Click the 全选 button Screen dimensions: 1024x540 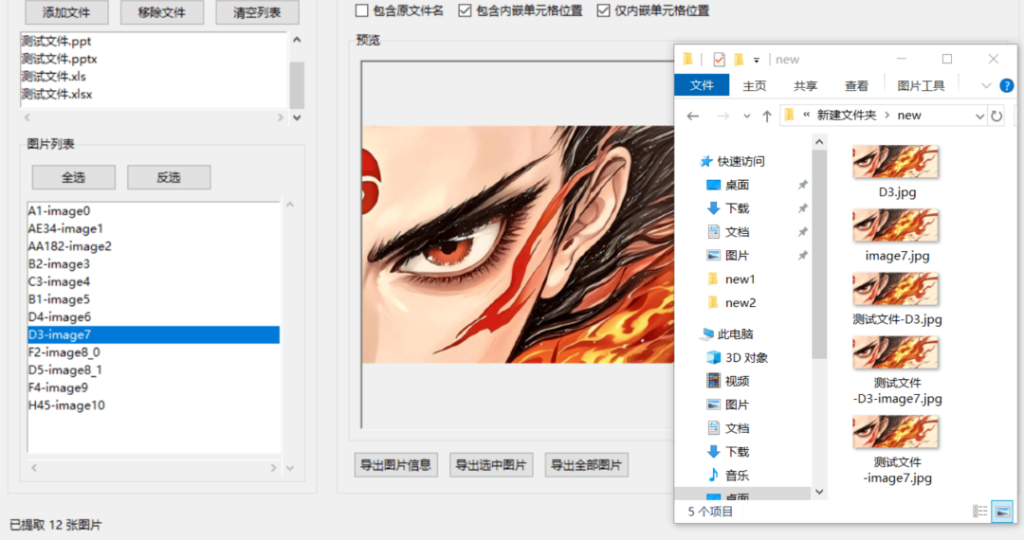pyautogui.click(x=74, y=177)
